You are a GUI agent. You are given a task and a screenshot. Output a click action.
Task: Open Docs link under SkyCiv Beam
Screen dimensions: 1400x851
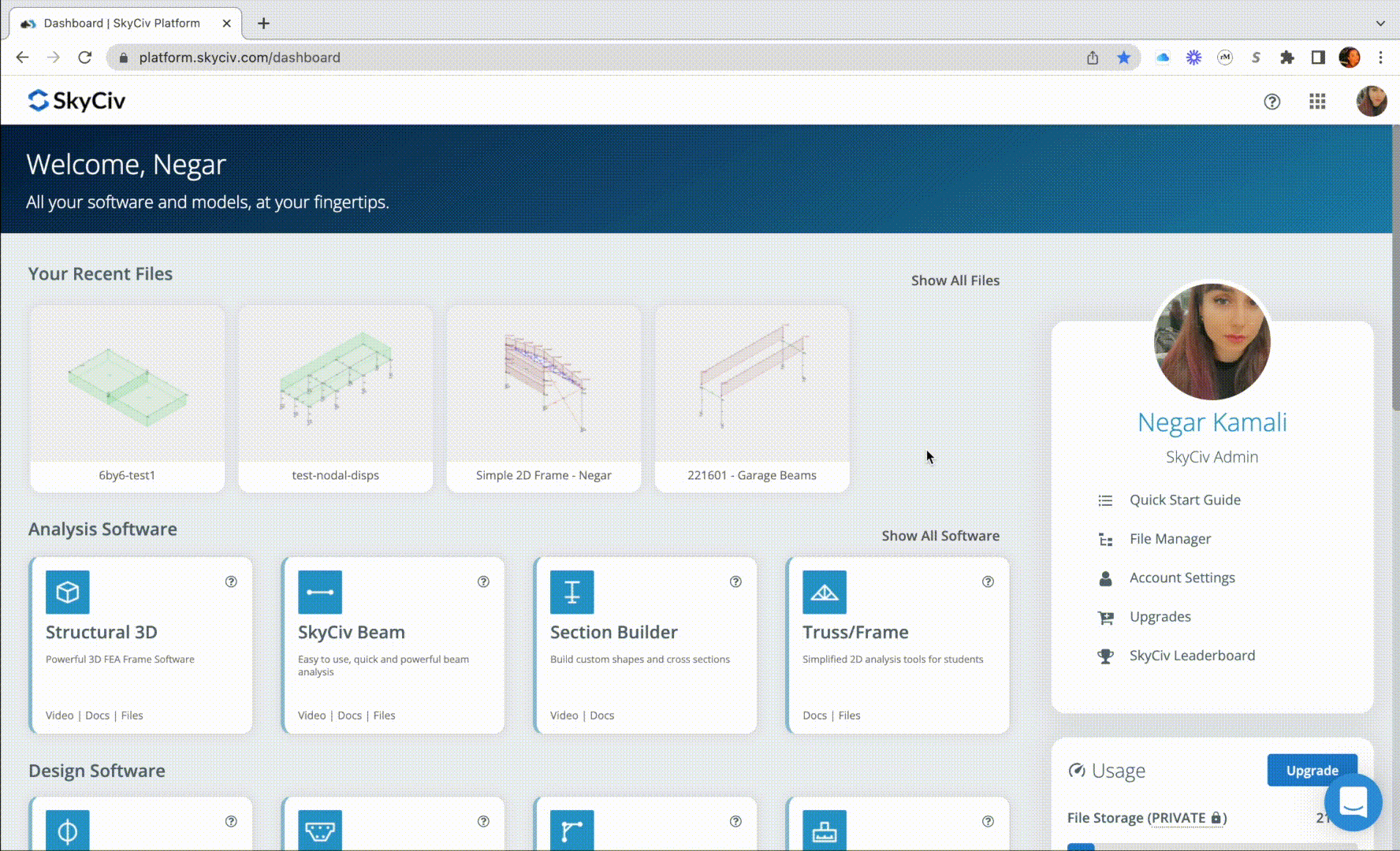[349, 715]
